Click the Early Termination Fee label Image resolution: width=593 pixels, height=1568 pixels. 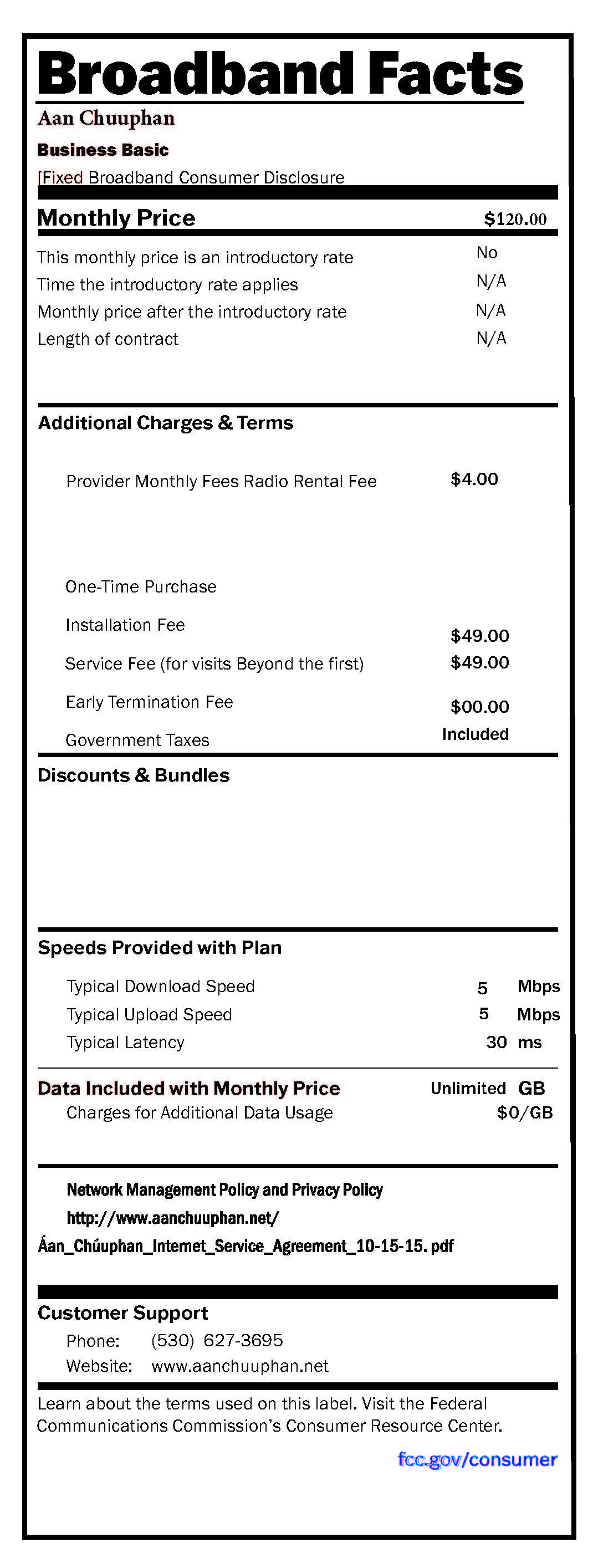pos(149,702)
